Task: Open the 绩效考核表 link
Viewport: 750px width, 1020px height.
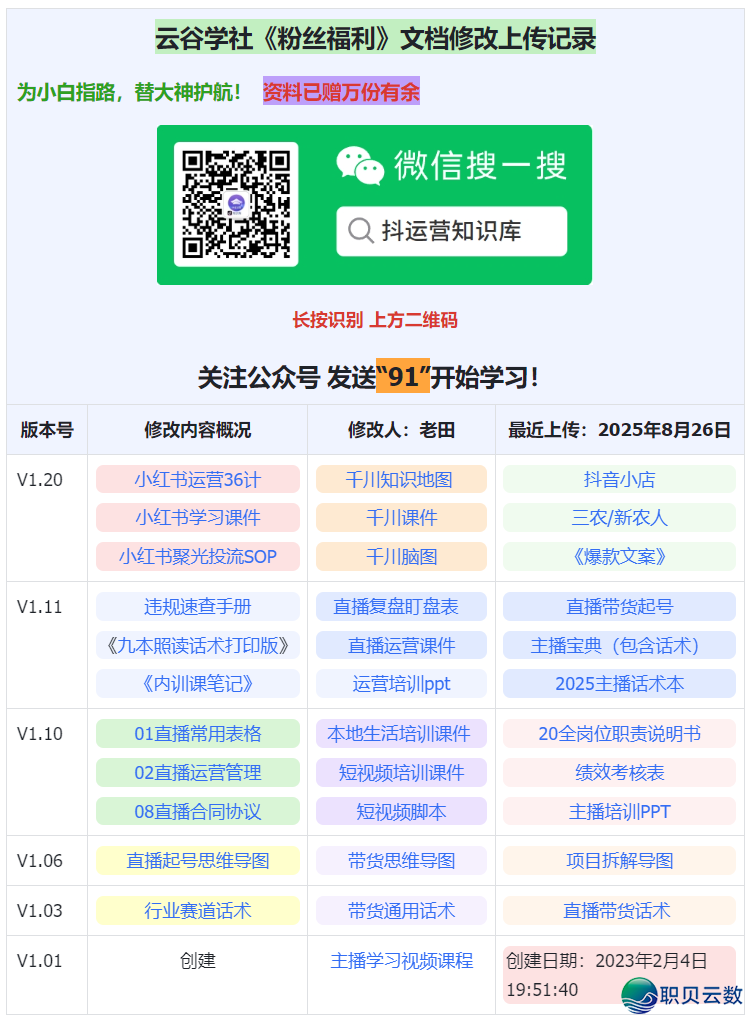Action: point(619,772)
